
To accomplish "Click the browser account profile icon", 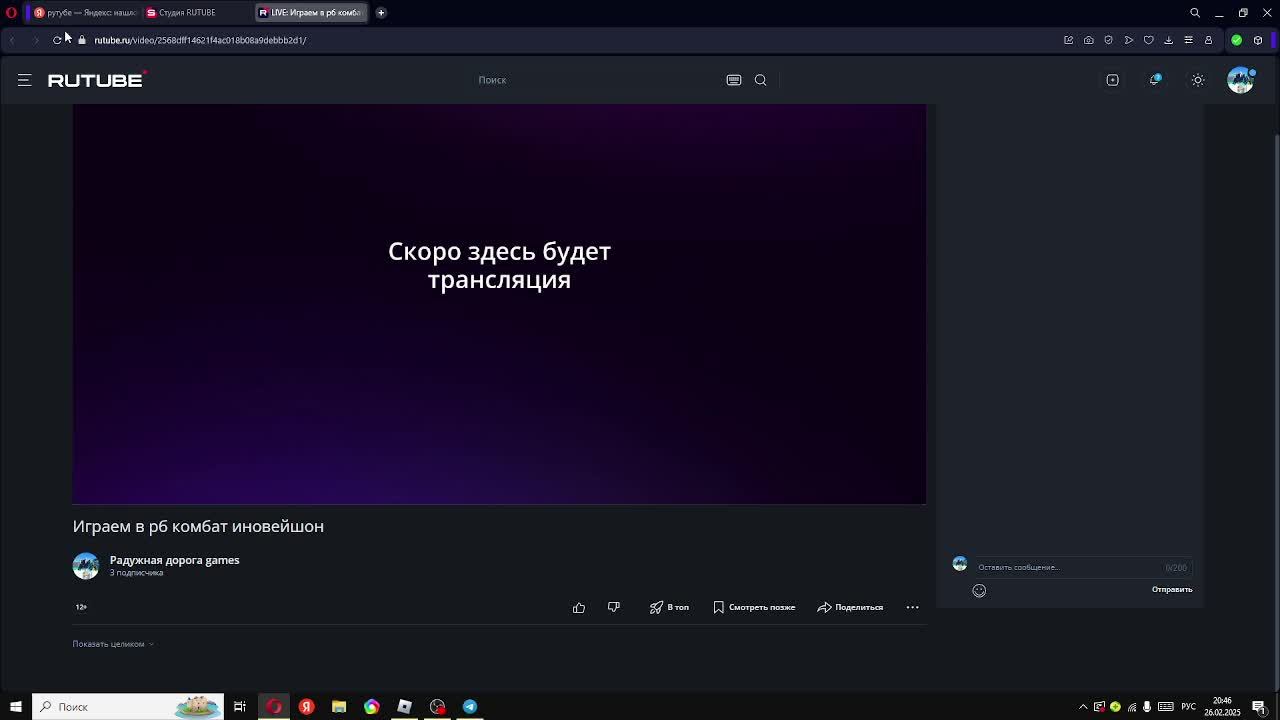I will point(1208,40).
